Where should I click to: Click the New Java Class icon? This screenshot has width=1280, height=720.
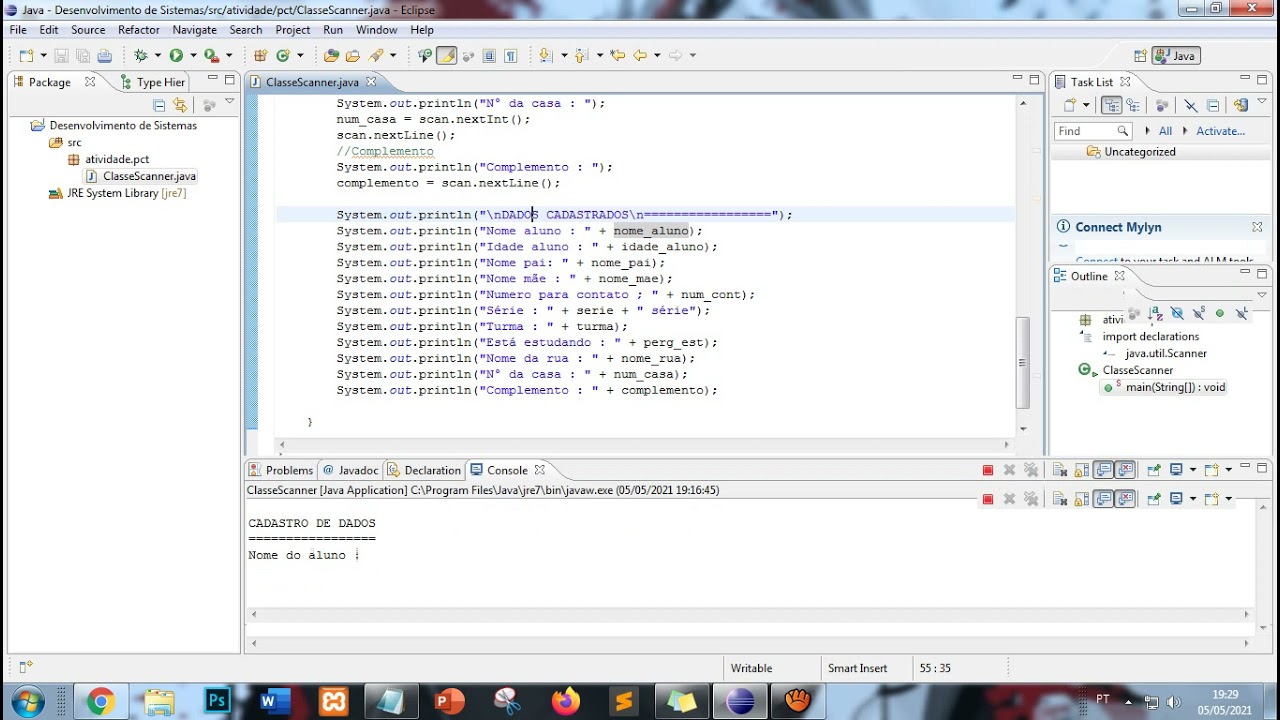click(x=283, y=56)
